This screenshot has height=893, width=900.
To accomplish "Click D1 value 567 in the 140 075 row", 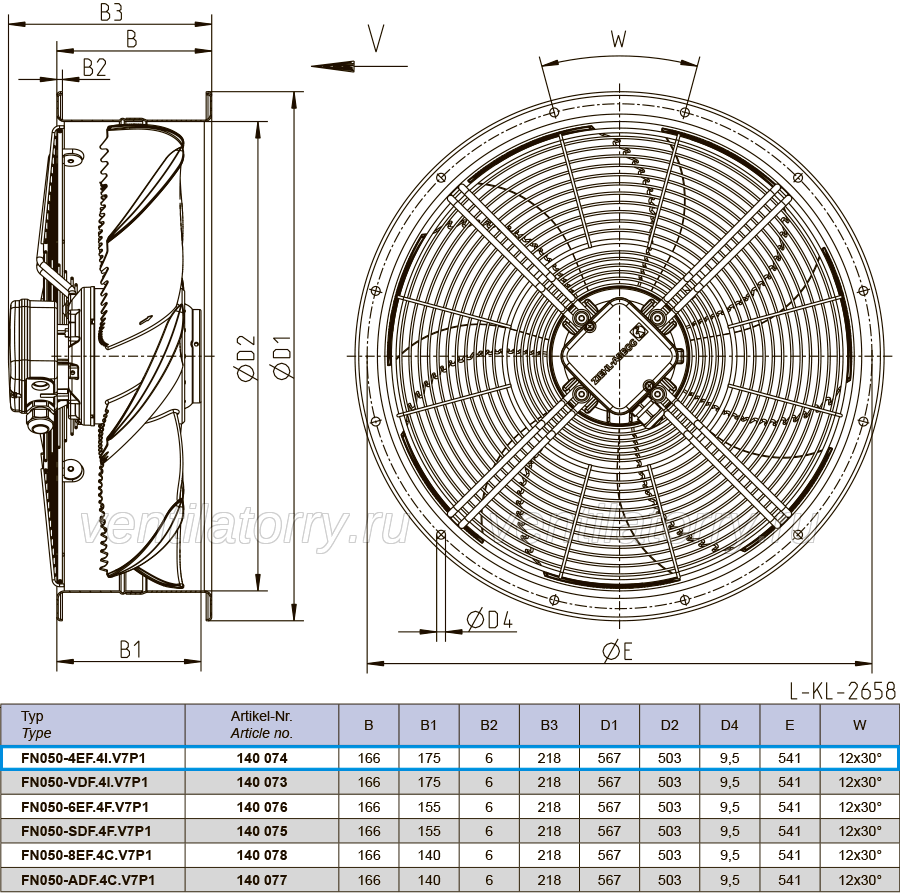I will [x=609, y=831].
